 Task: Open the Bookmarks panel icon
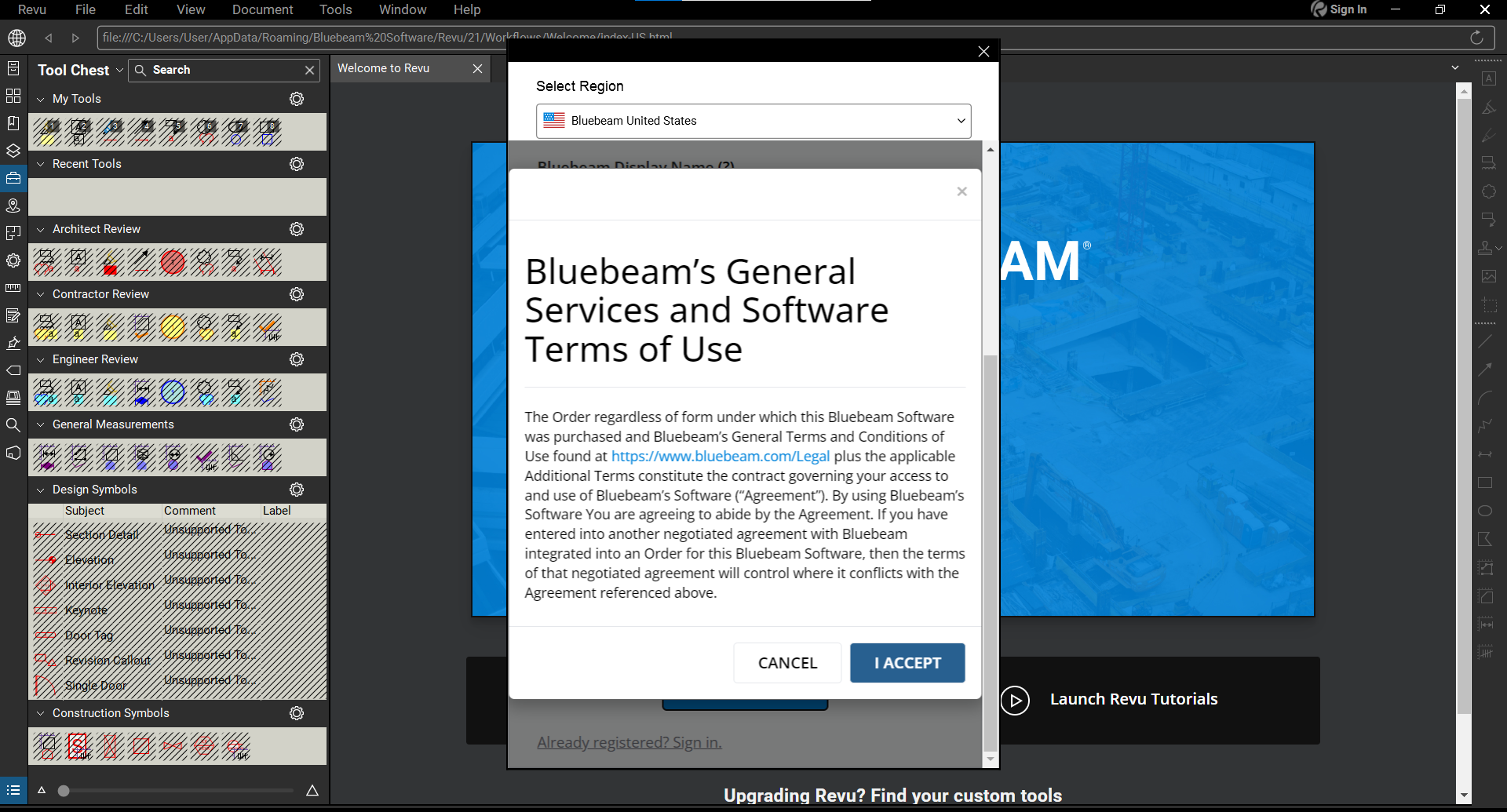coord(13,123)
